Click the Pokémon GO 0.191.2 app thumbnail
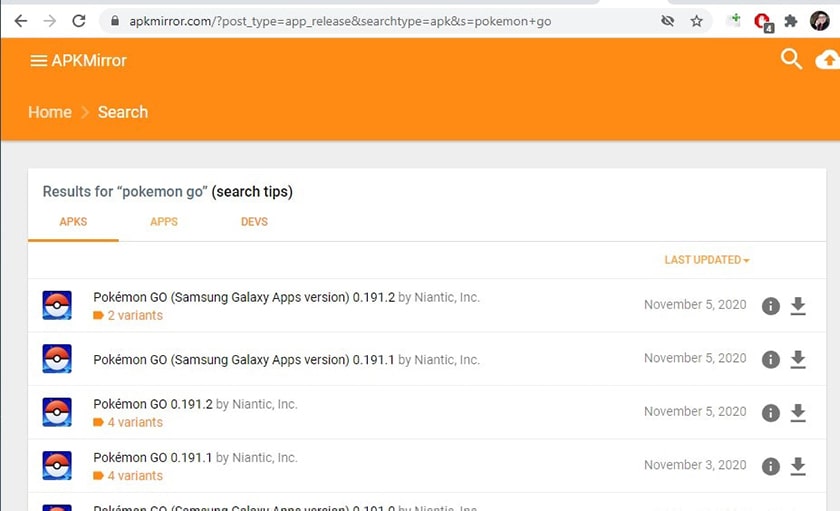This screenshot has width=840, height=511. [x=57, y=412]
